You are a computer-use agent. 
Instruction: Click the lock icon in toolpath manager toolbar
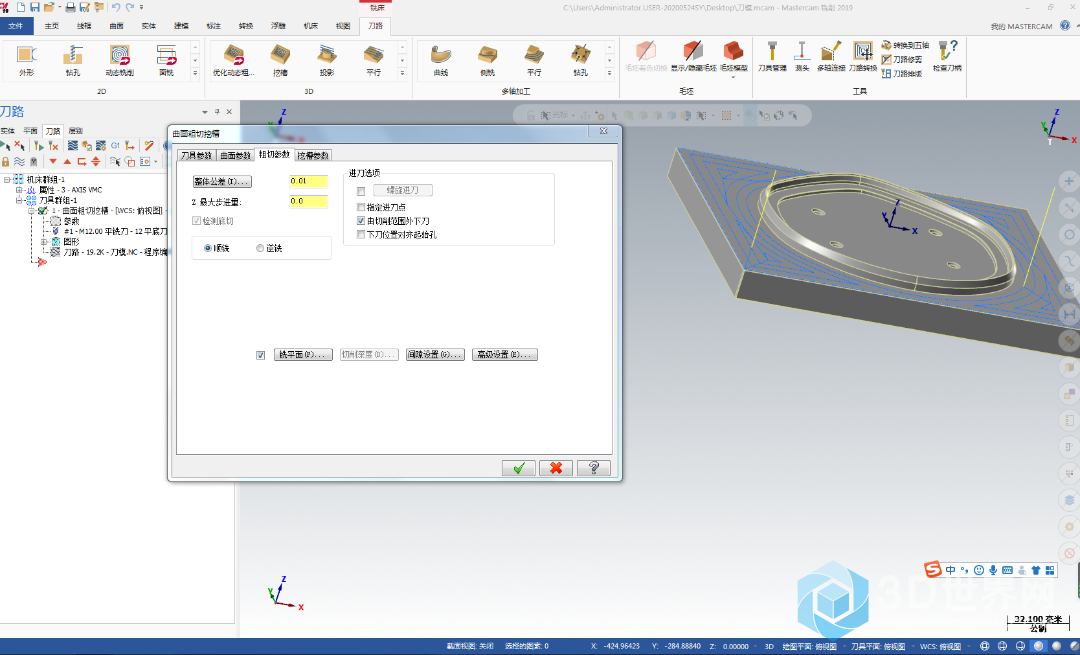coord(6,162)
